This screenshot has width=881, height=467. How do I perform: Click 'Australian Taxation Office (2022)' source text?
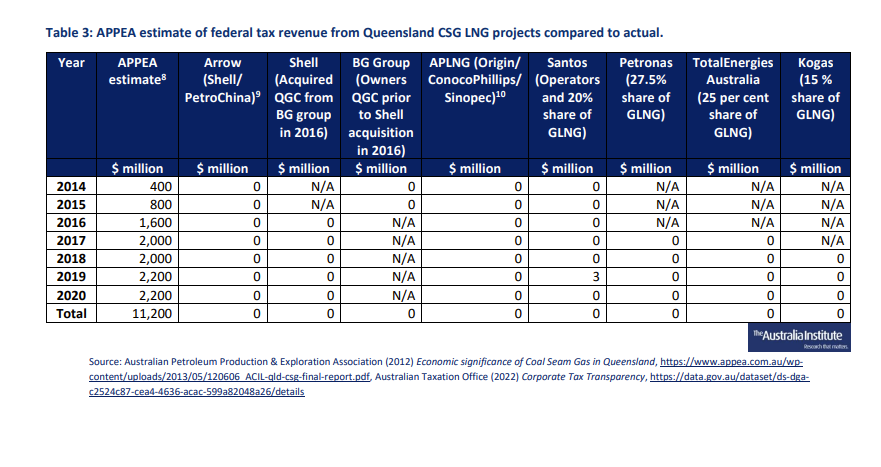(x=447, y=377)
